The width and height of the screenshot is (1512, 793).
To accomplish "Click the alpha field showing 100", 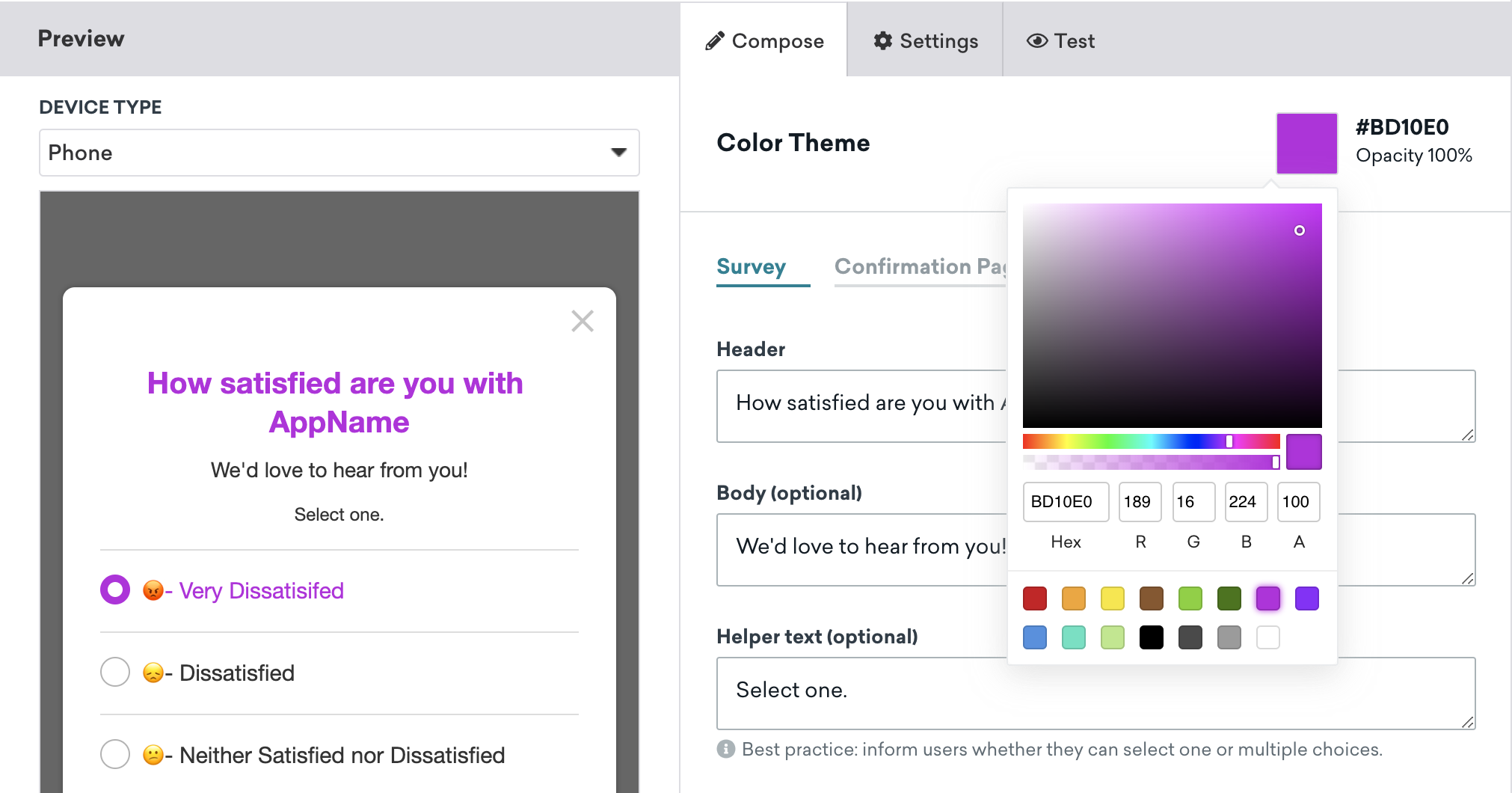I will coord(1299,502).
